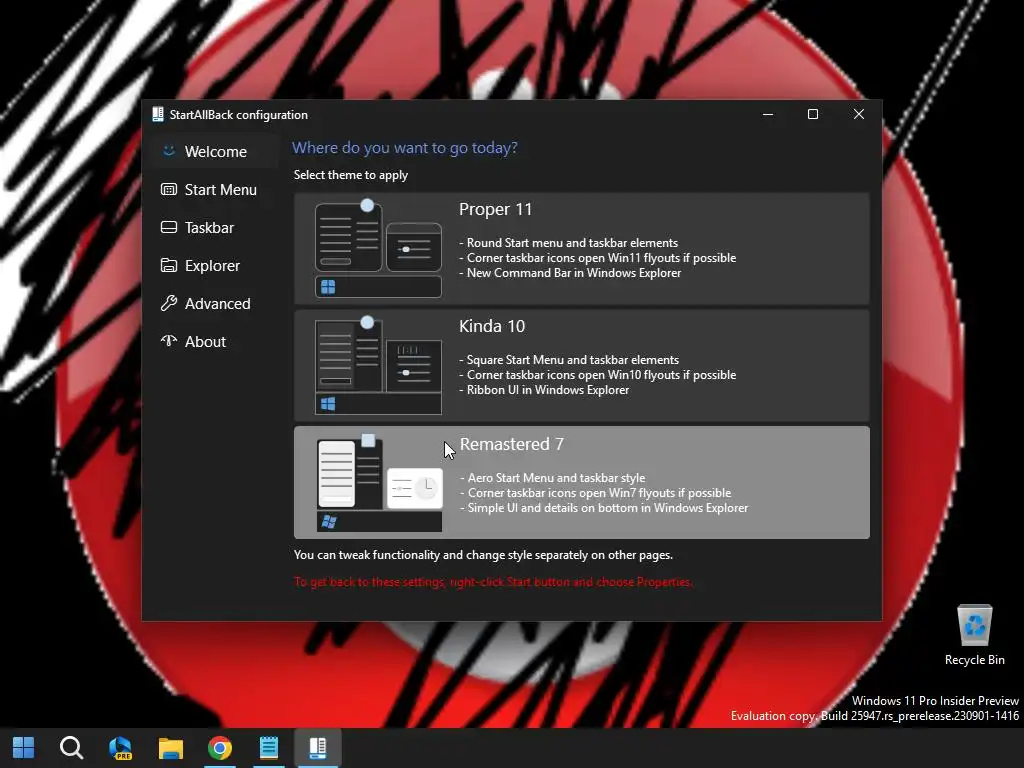Click the Taskbar sidebar icon
The width and height of the screenshot is (1024, 768).
[168, 227]
